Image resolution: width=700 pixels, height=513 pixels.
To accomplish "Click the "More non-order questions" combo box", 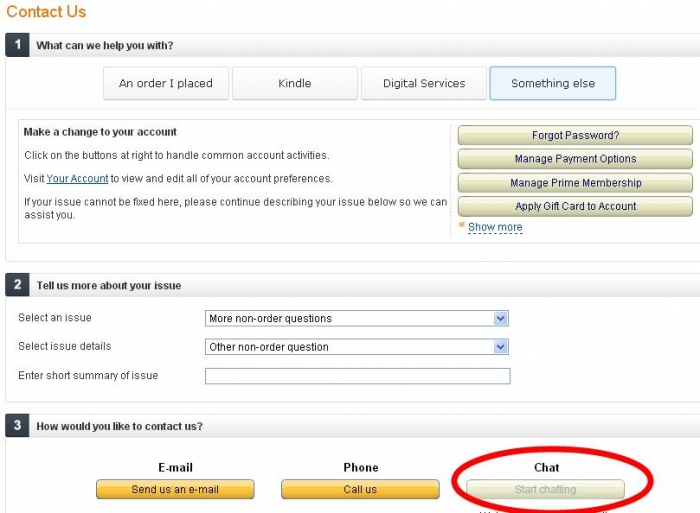I will tap(357, 318).
